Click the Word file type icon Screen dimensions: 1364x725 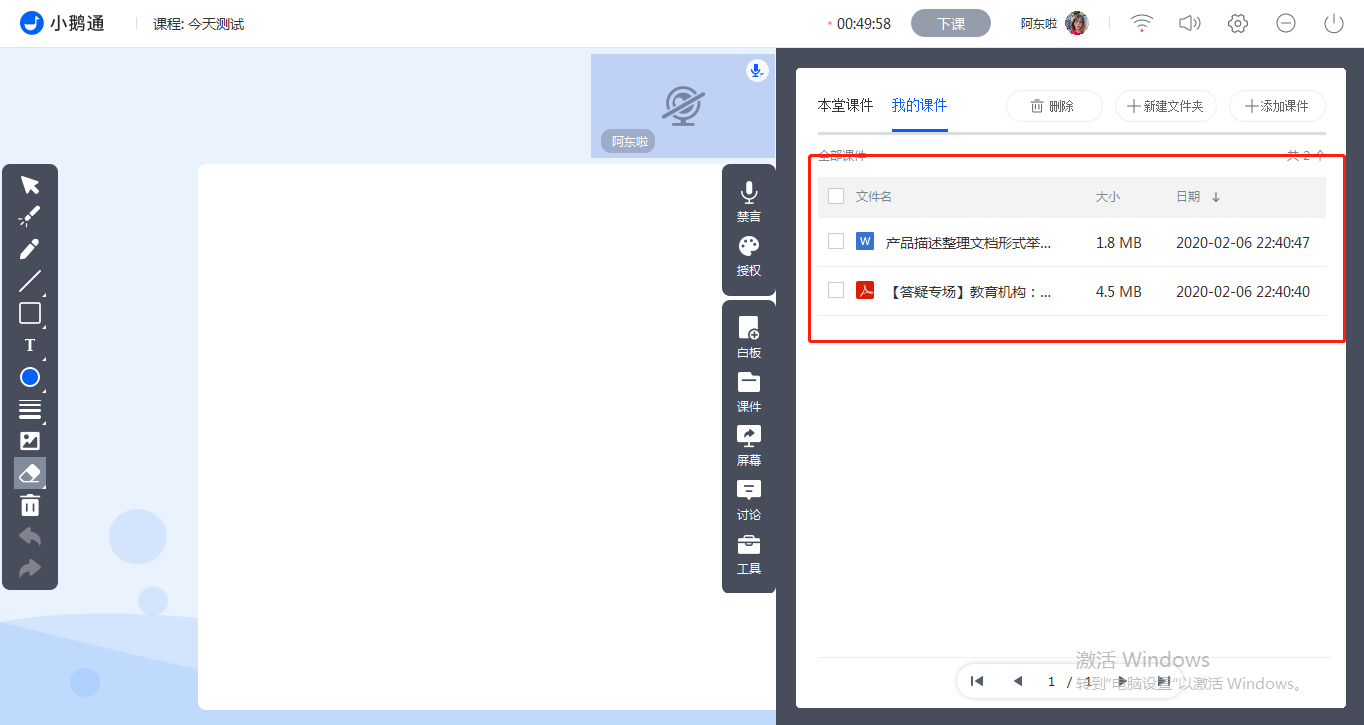[x=865, y=241]
